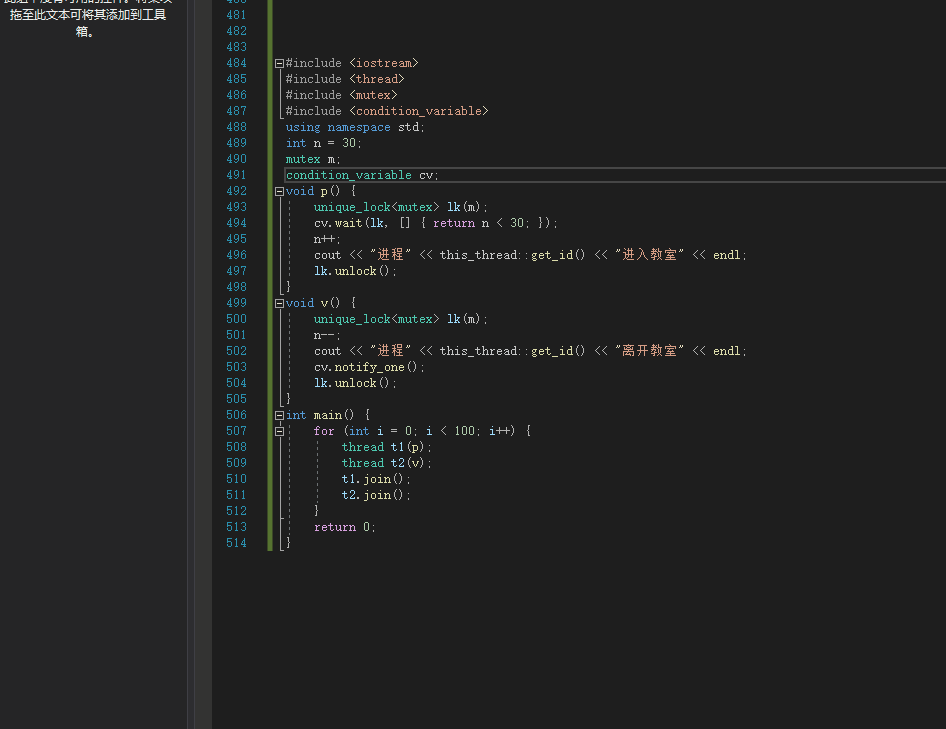The width and height of the screenshot is (946, 729).
Task: Collapse the for loop block
Action: (x=279, y=431)
